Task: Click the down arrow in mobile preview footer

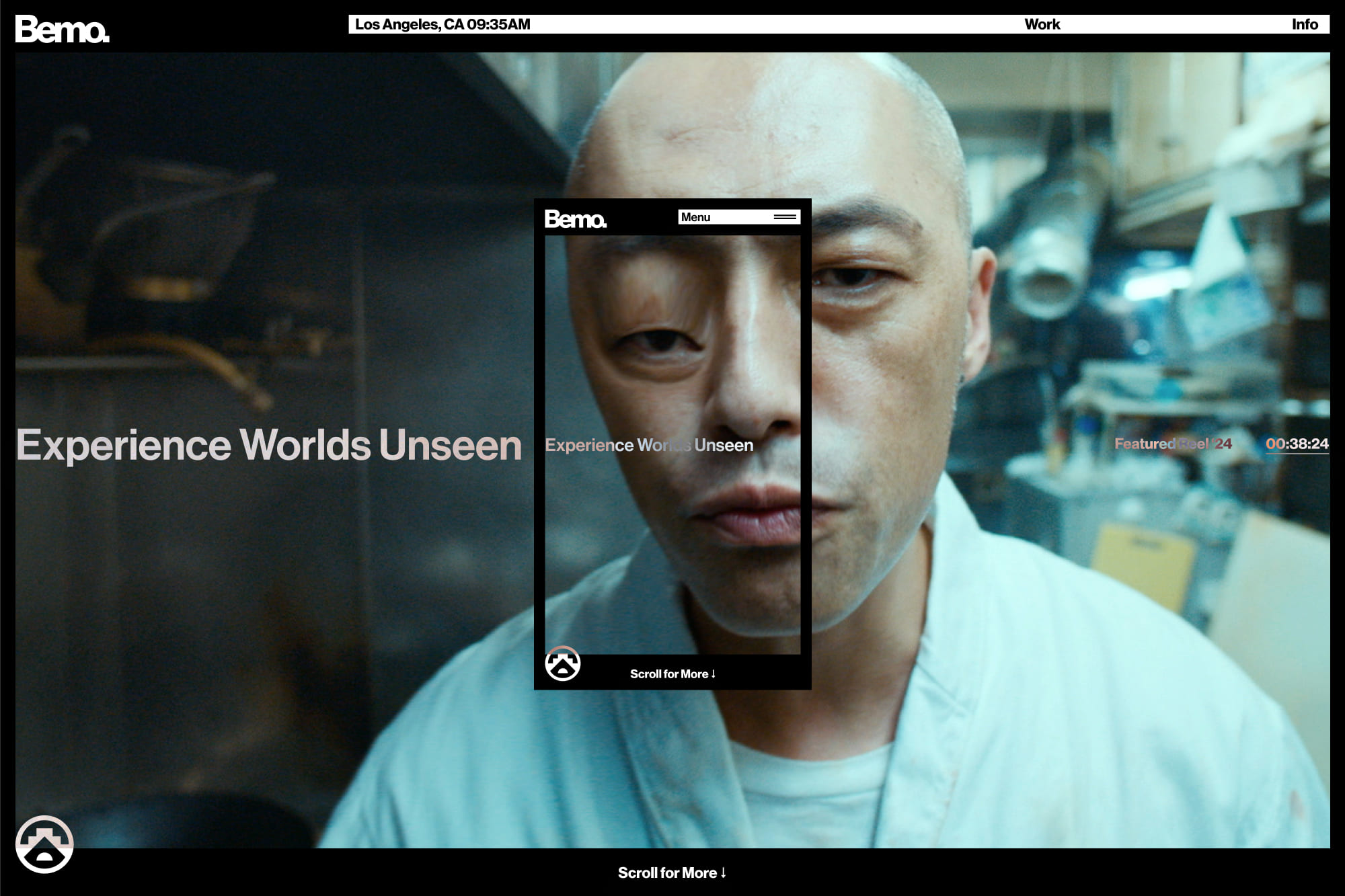Action: click(713, 674)
